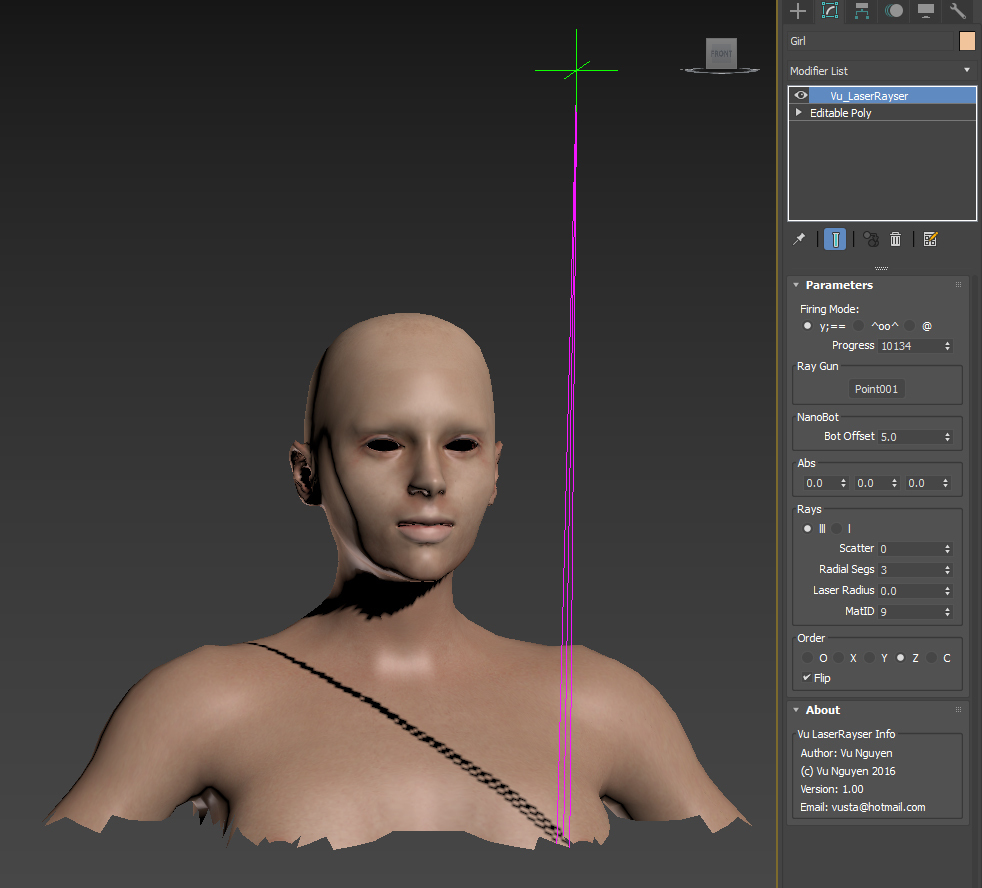This screenshot has width=982, height=888.
Task: Uncheck the Flip checkbox
Action: pos(807,678)
